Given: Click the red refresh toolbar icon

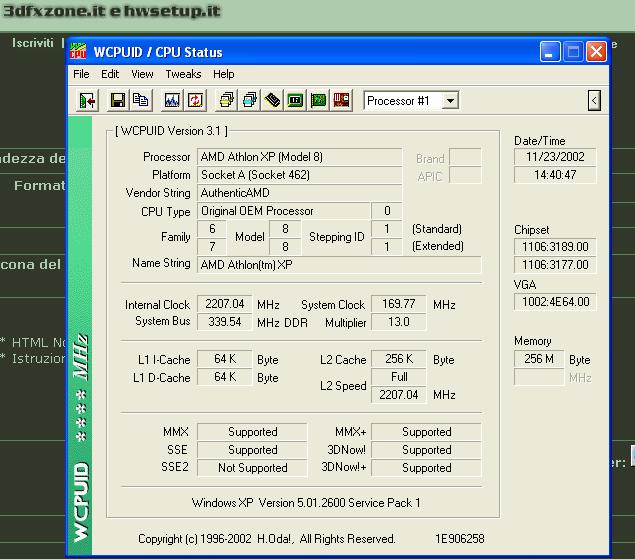Looking at the screenshot, I should pyautogui.click(x=195, y=100).
